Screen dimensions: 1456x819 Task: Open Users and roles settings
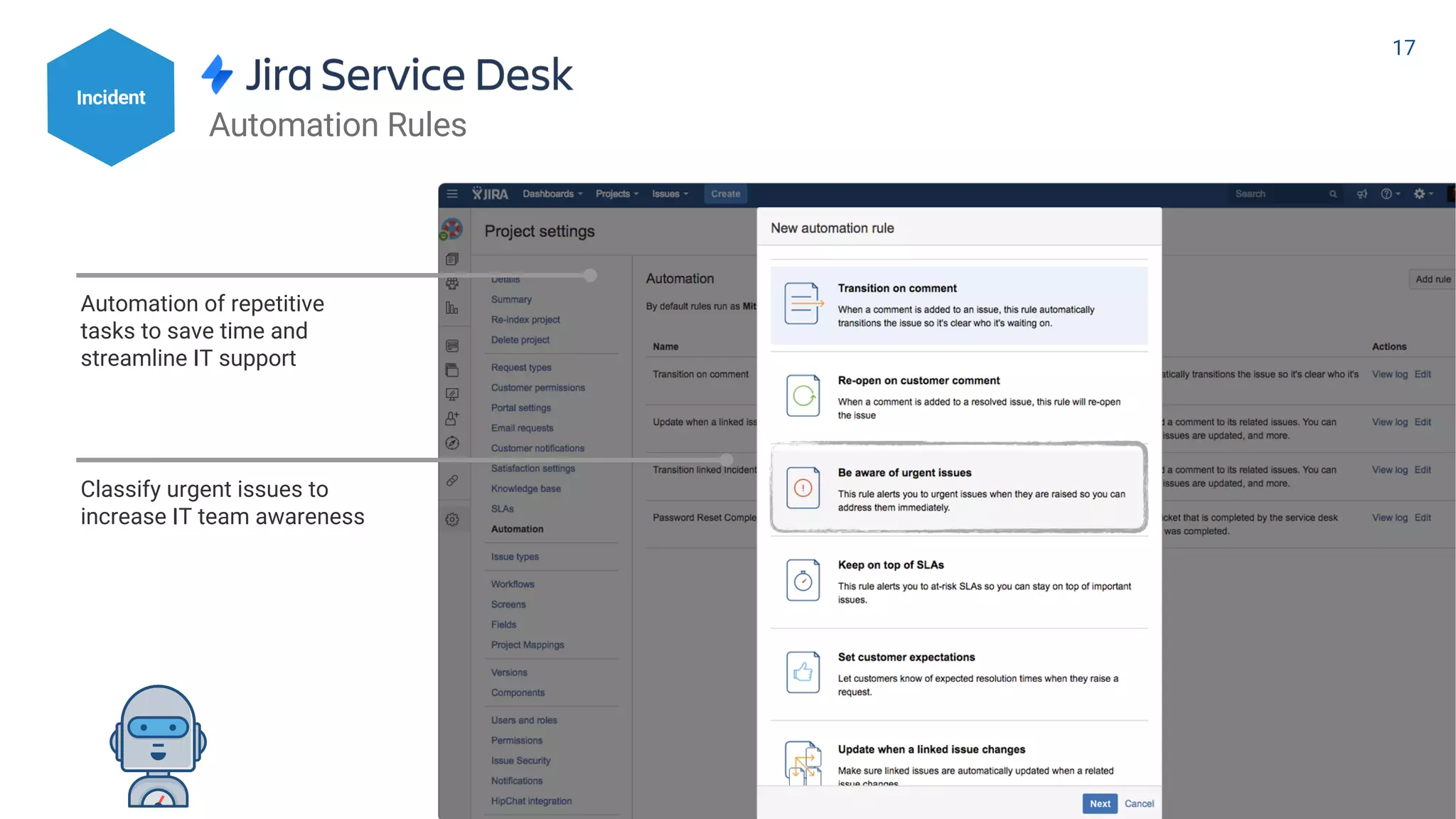(524, 720)
